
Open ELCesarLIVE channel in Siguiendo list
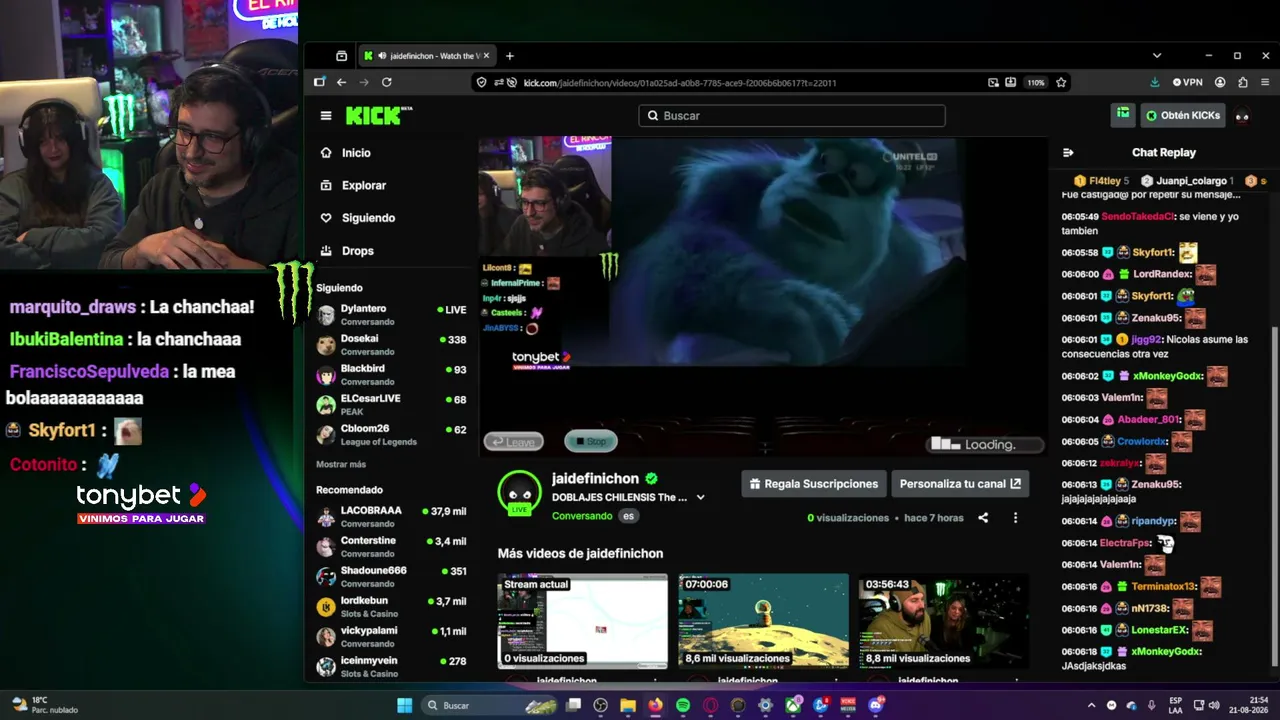tap(392, 404)
